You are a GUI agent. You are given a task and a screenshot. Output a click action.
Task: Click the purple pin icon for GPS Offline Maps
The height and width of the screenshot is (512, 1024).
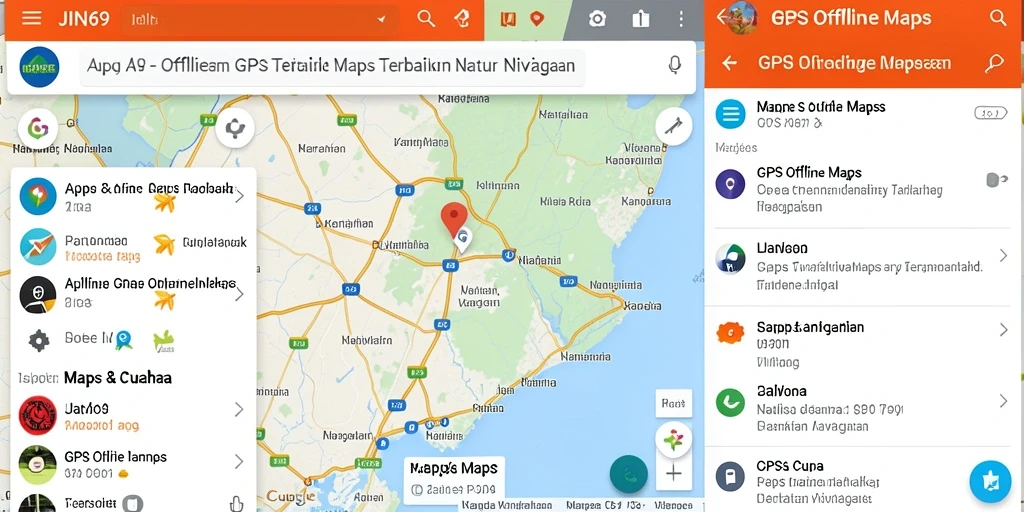pyautogui.click(x=730, y=184)
